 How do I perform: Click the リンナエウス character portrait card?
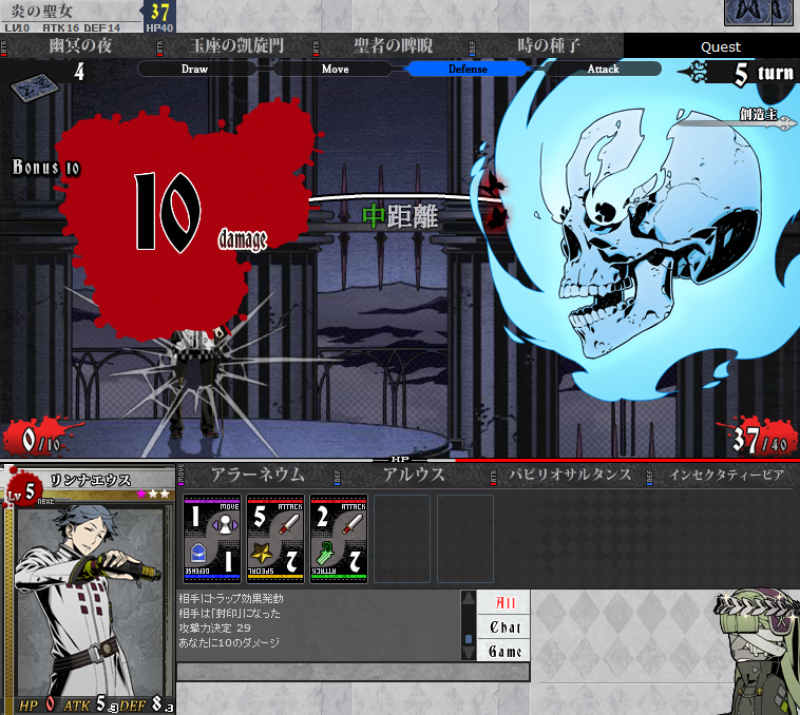(x=88, y=589)
